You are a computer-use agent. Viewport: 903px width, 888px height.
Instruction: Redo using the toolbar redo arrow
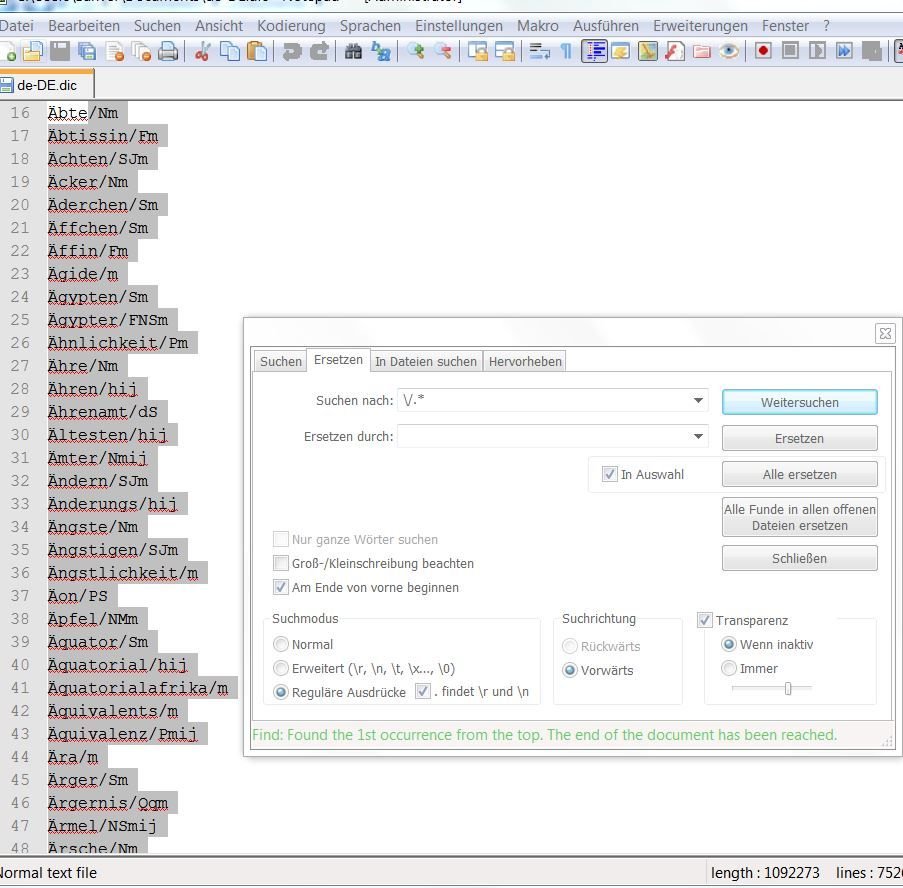click(320, 52)
